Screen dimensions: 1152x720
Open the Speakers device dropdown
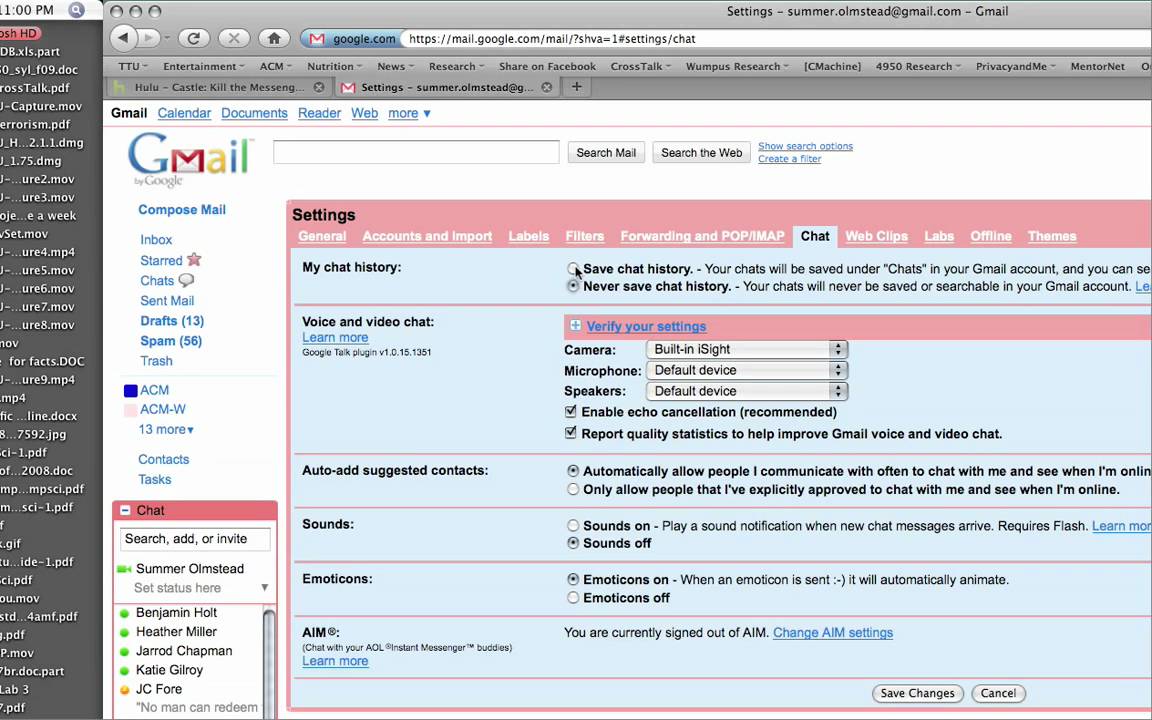tap(747, 391)
